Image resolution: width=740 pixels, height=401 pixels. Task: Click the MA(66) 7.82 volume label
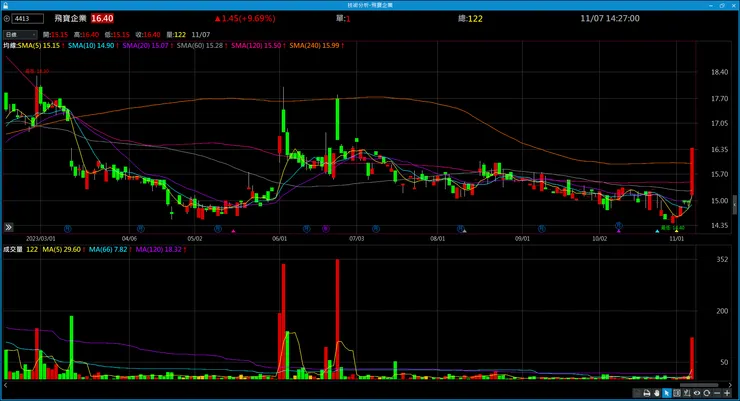click(108, 249)
